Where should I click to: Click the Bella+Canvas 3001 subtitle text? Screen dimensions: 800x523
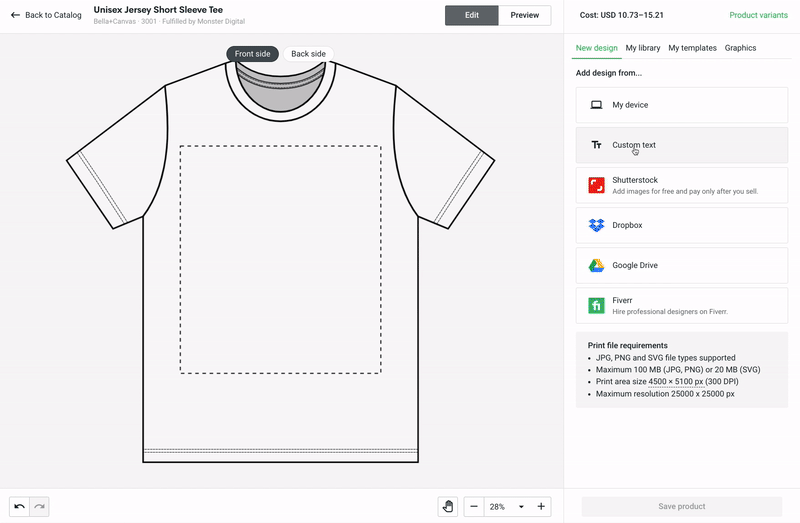169,21
